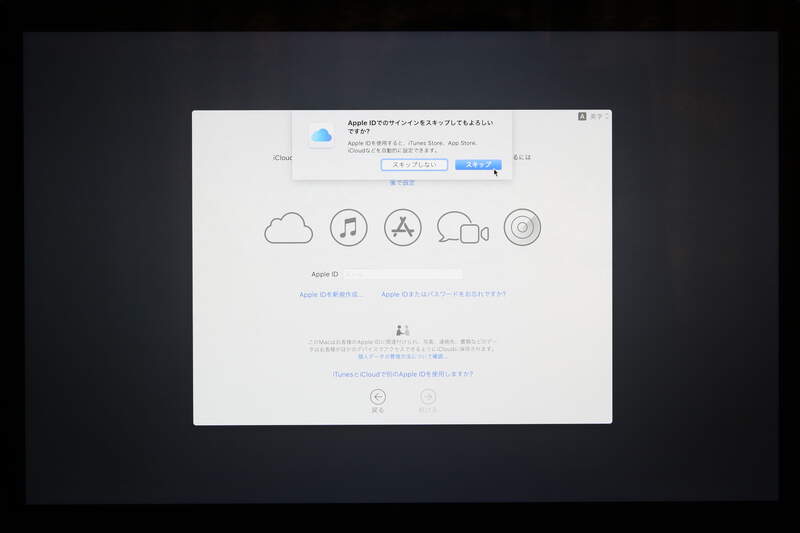Click the App Store icon
Viewport: 800px width, 533px height.
403,227
